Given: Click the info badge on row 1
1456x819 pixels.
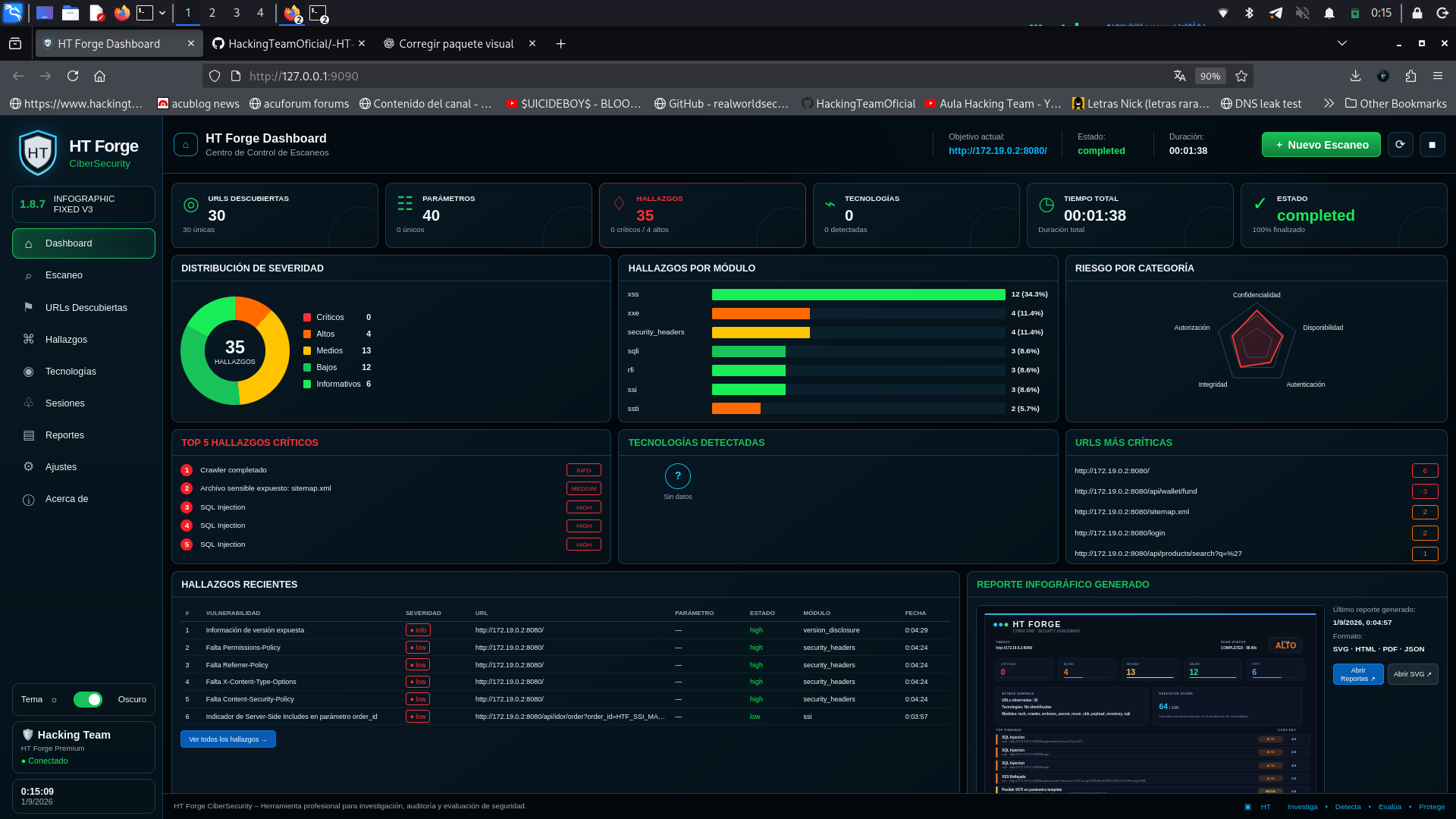Looking at the screenshot, I should pyautogui.click(x=418, y=630).
